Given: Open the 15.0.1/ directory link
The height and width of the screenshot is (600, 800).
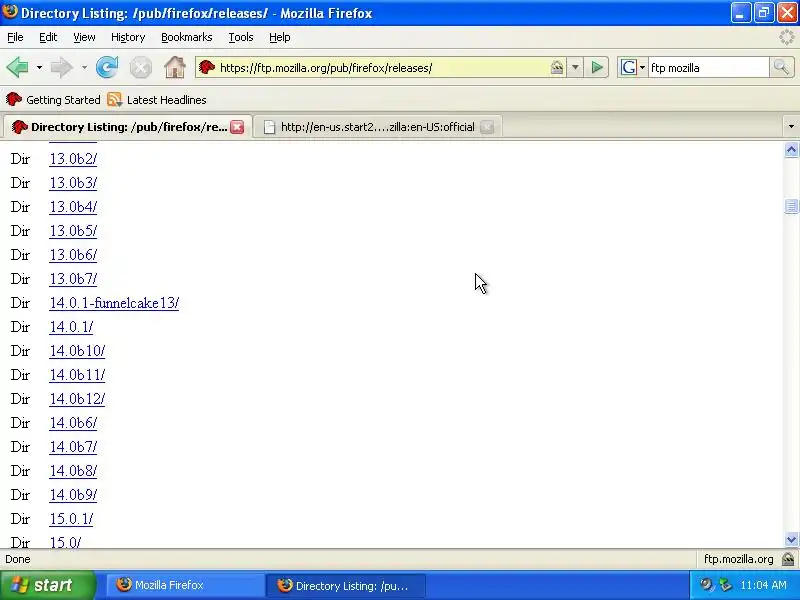Looking at the screenshot, I should pyautogui.click(x=71, y=518).
